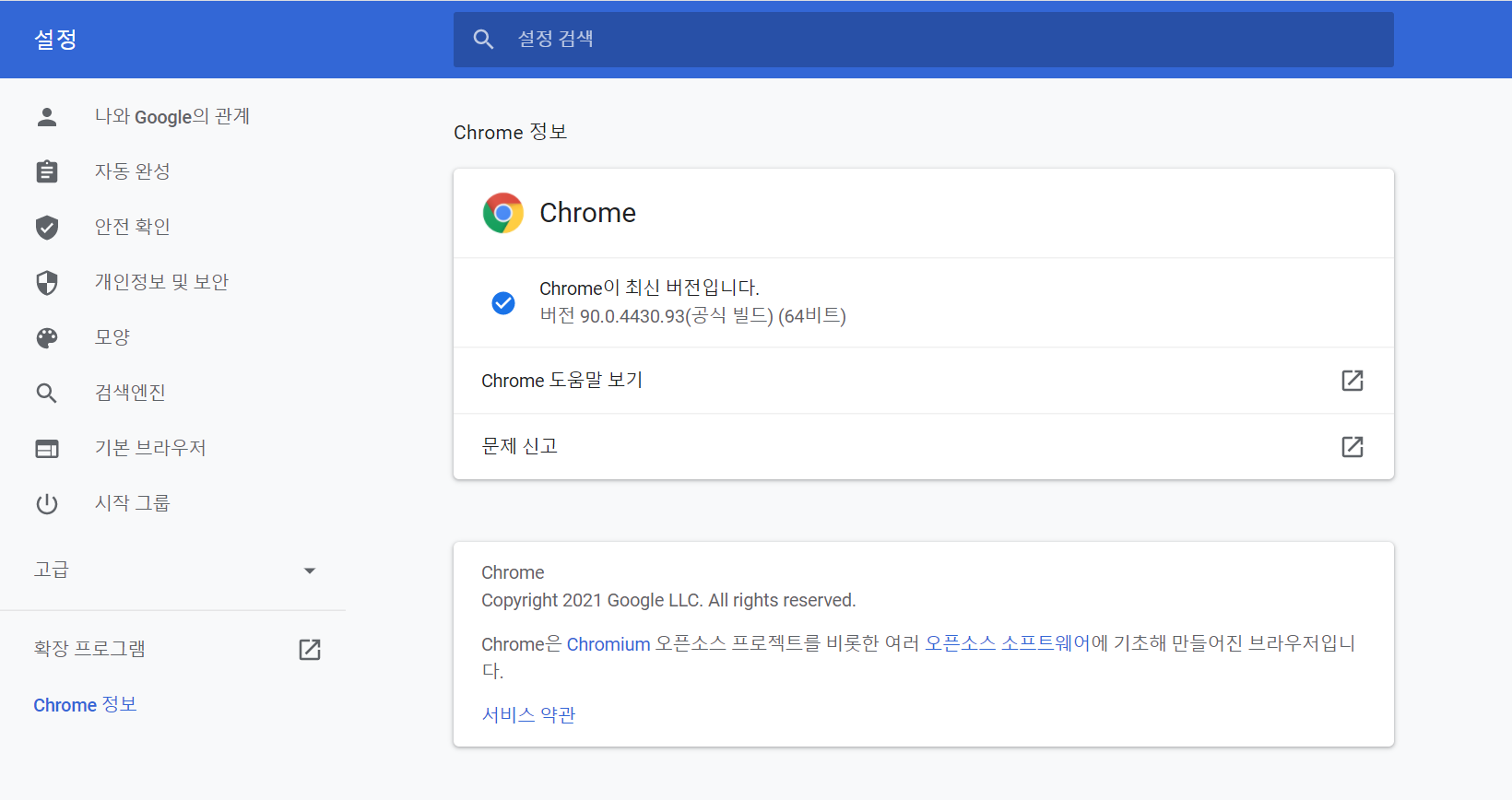Click the Chrome name beside the logo

pyautogui.click(x=587, y=213)
